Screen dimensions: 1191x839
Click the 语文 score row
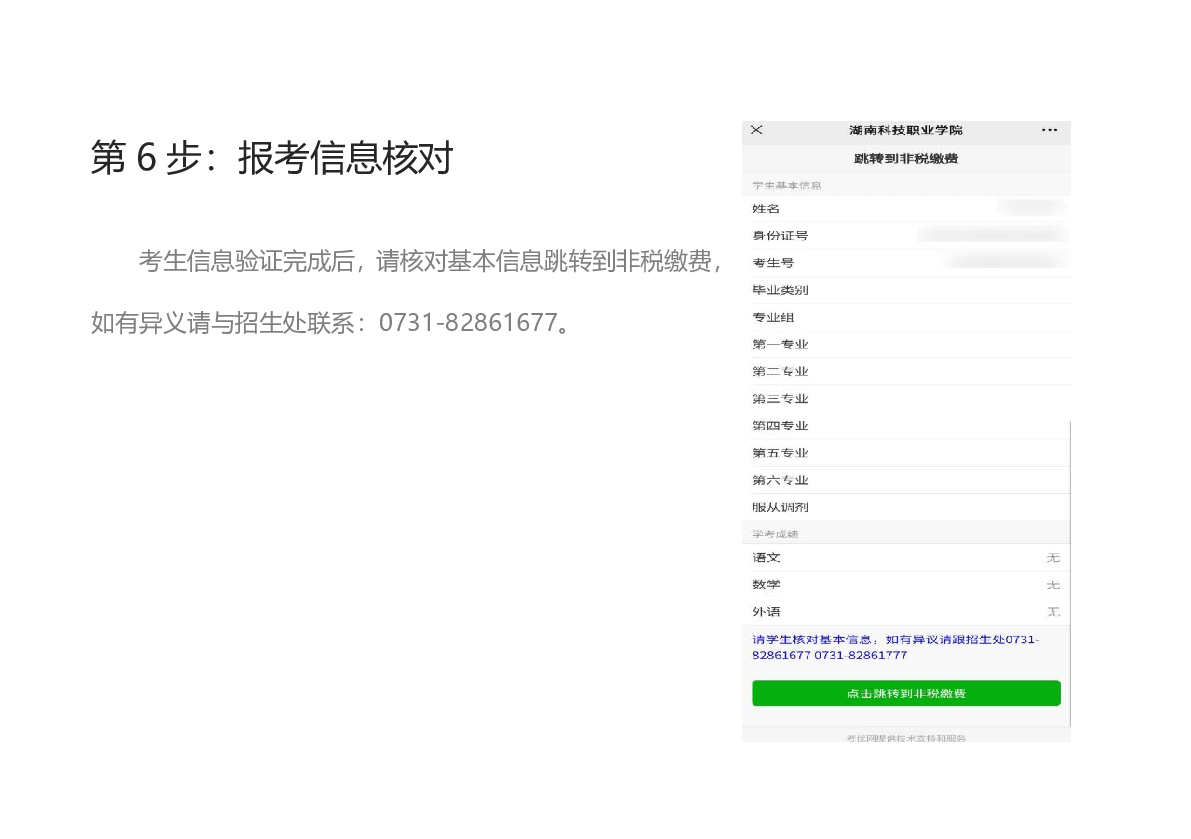pos(906,558)
